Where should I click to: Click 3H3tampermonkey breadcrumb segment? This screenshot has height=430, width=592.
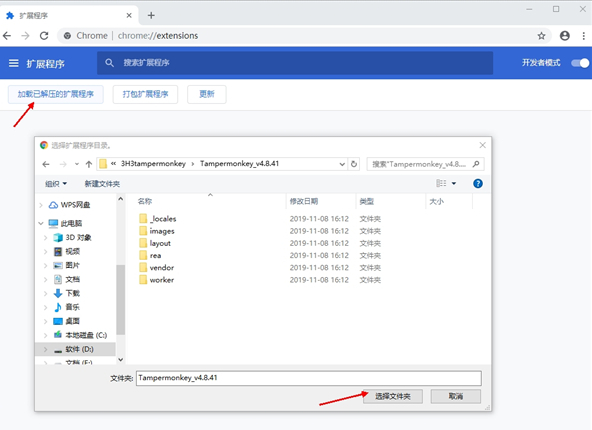pyautogui.click(x=153, y=164)
